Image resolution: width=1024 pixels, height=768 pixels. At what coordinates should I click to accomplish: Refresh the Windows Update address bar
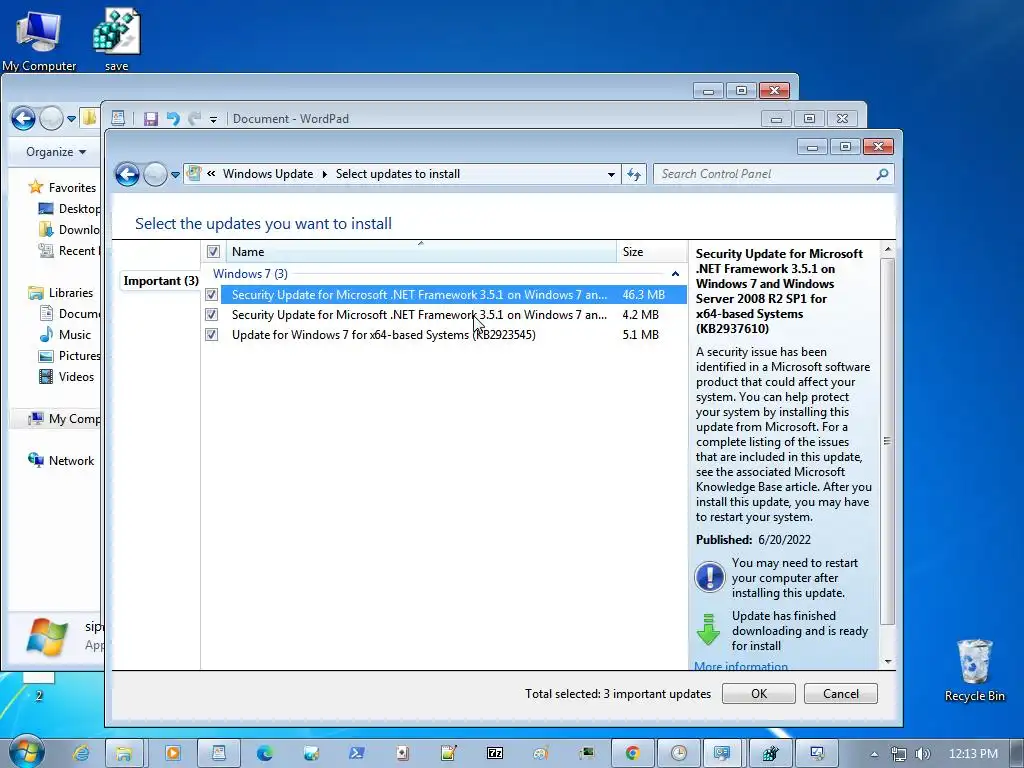click(x=633, y=174)
